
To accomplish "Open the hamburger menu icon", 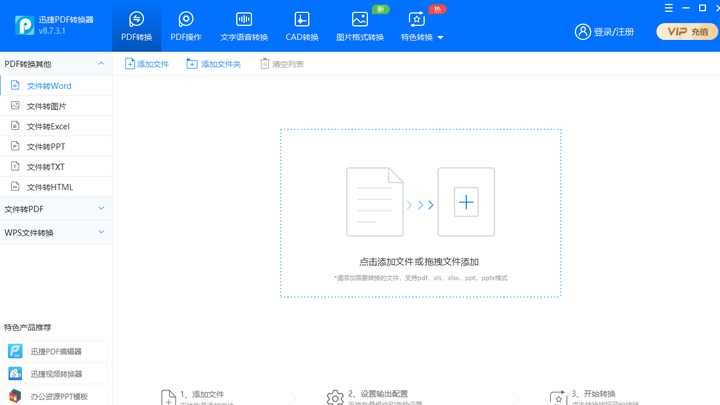I will (x=669, y=8).
